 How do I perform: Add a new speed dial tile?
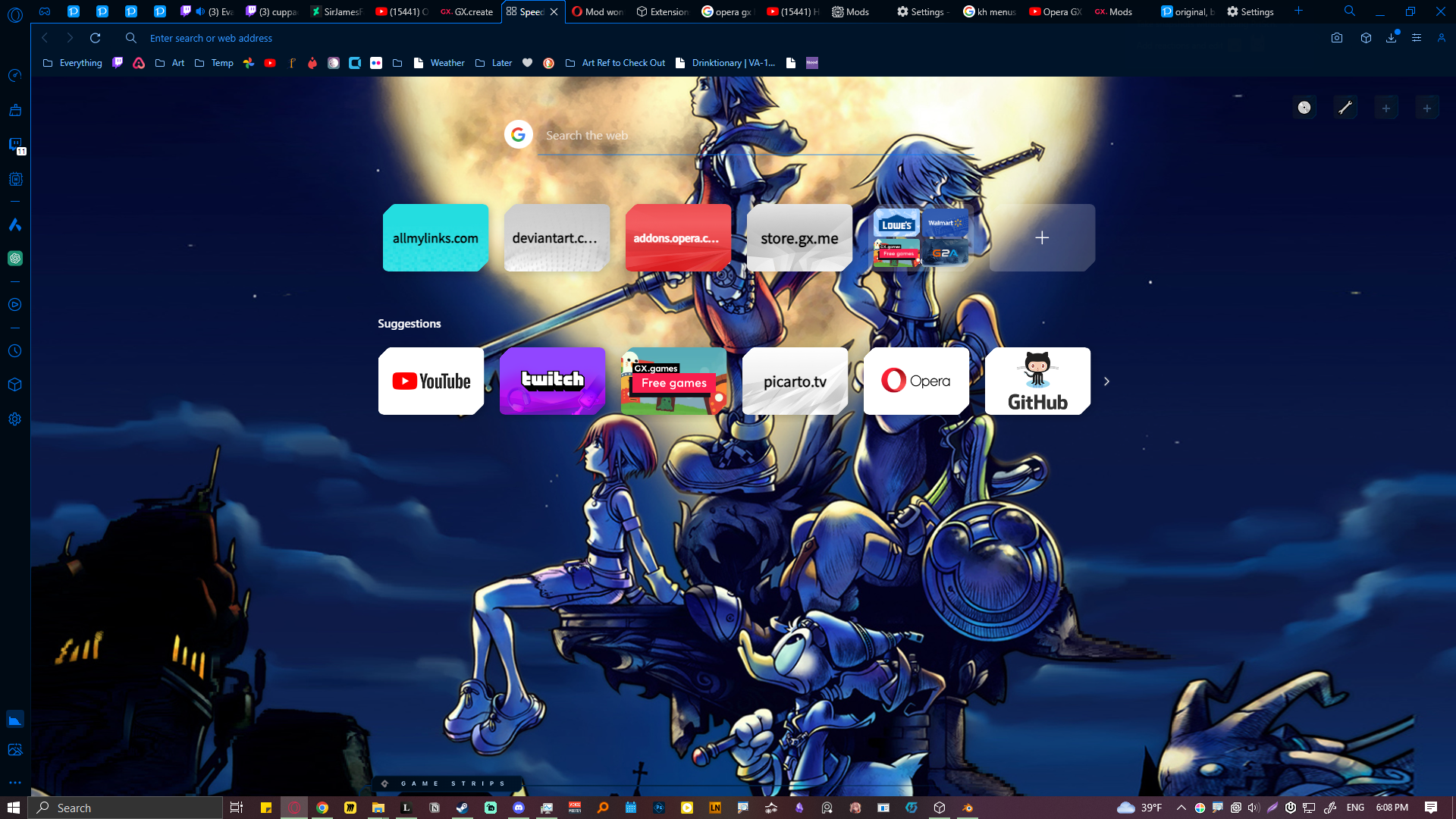1042,238
